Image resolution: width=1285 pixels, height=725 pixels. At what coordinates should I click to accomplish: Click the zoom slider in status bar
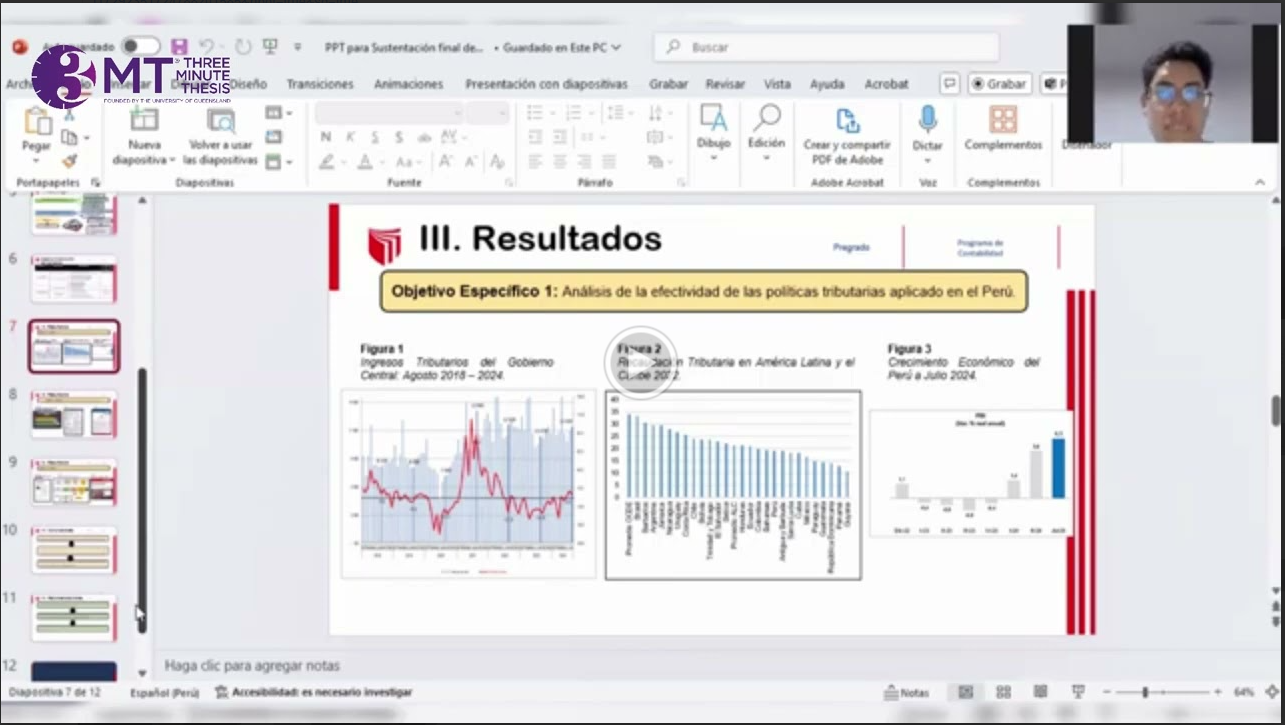[1145, 692]
